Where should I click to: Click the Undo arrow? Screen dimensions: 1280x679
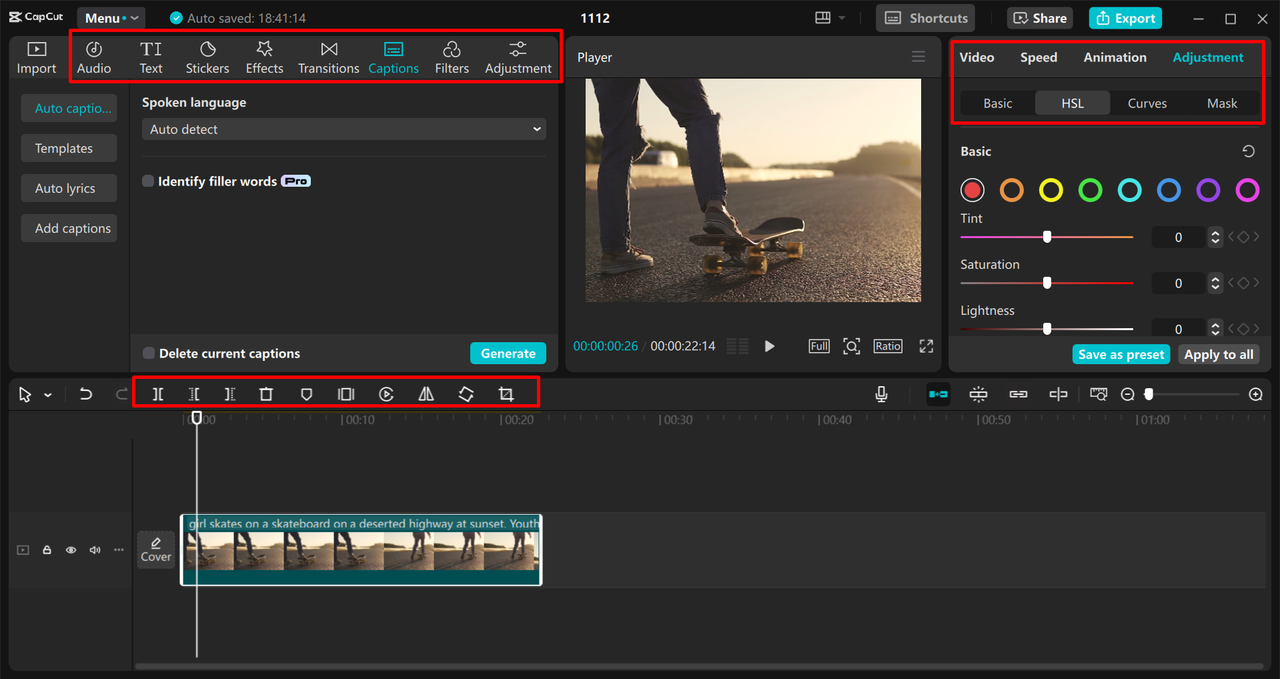coord(86,394)
